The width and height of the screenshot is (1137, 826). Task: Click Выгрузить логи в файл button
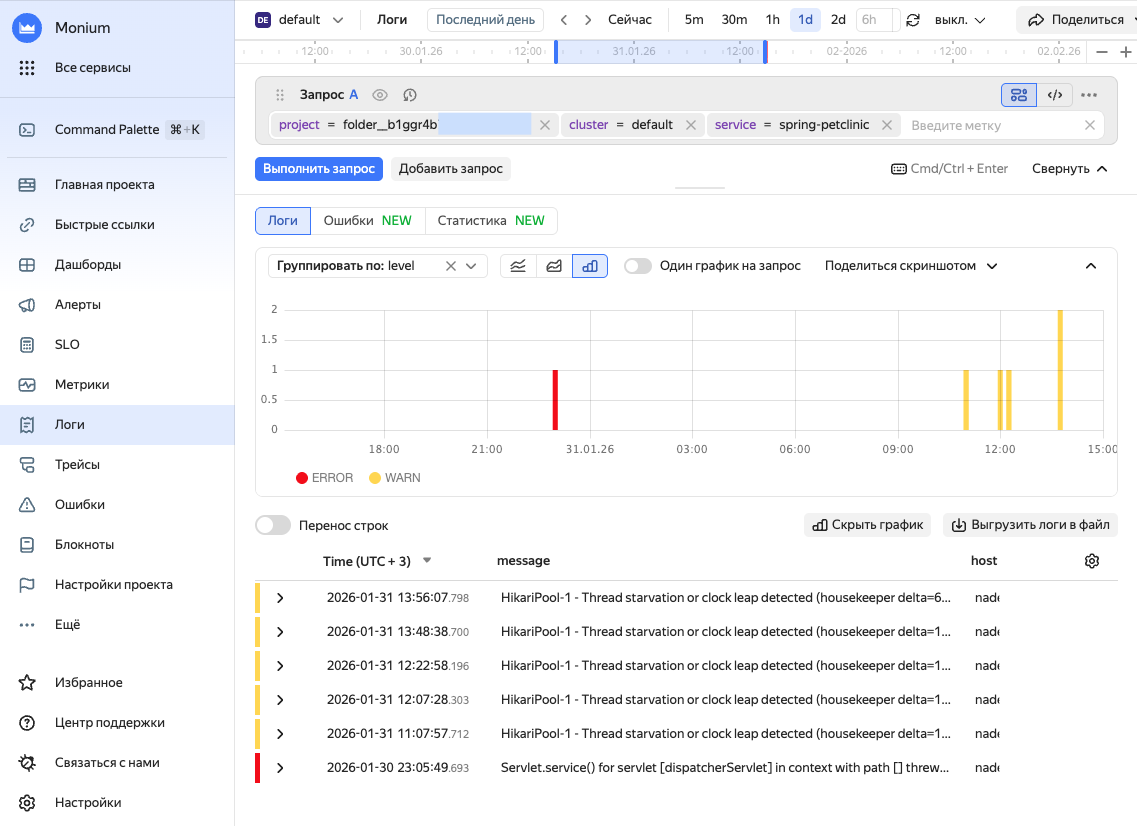[1030, 525]
